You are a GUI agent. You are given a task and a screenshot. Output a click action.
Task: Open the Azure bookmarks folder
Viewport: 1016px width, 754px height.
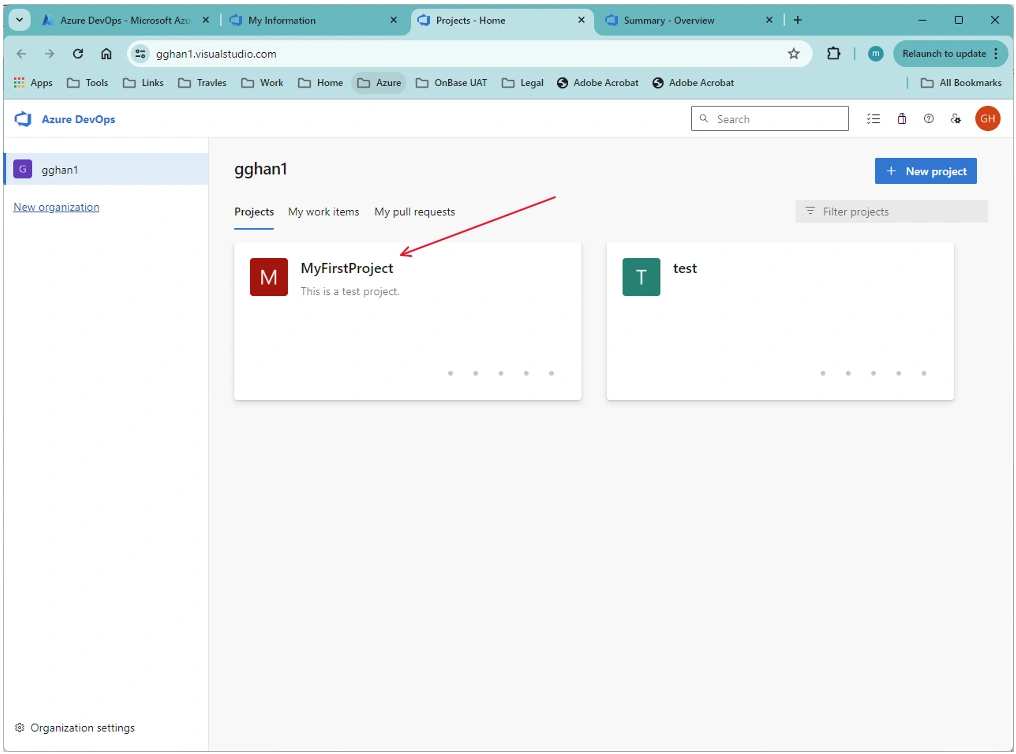(379, 83)
